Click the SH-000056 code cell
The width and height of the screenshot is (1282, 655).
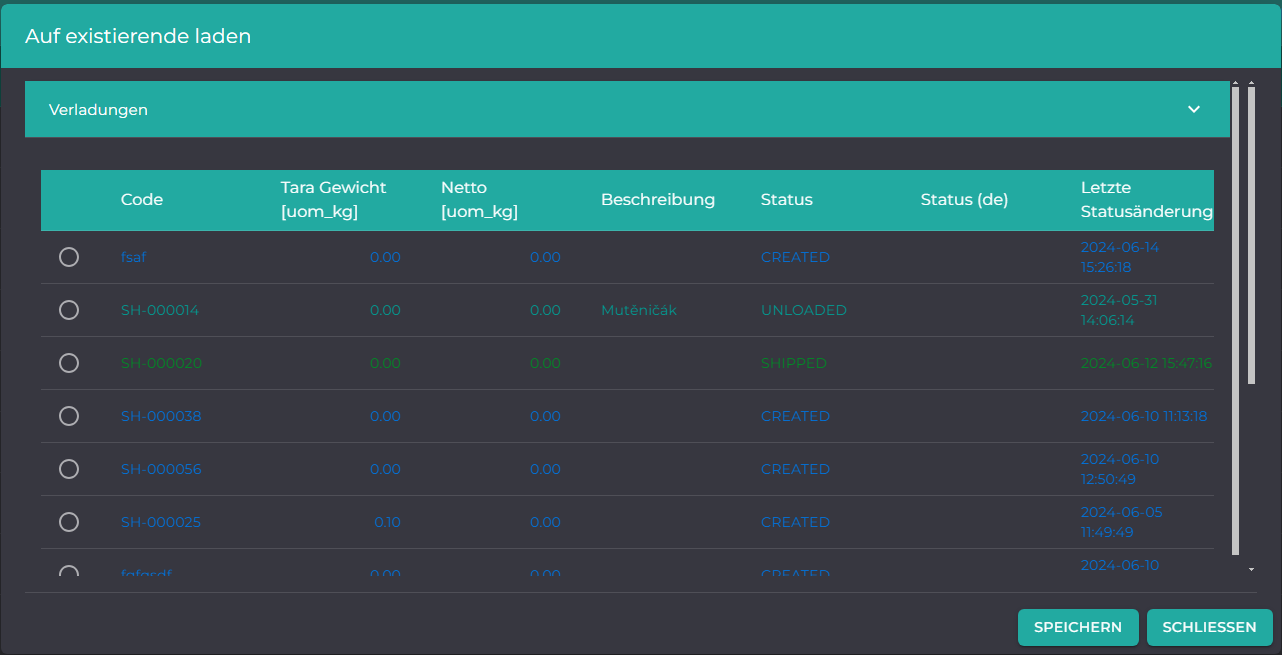(x=161, y=469)
